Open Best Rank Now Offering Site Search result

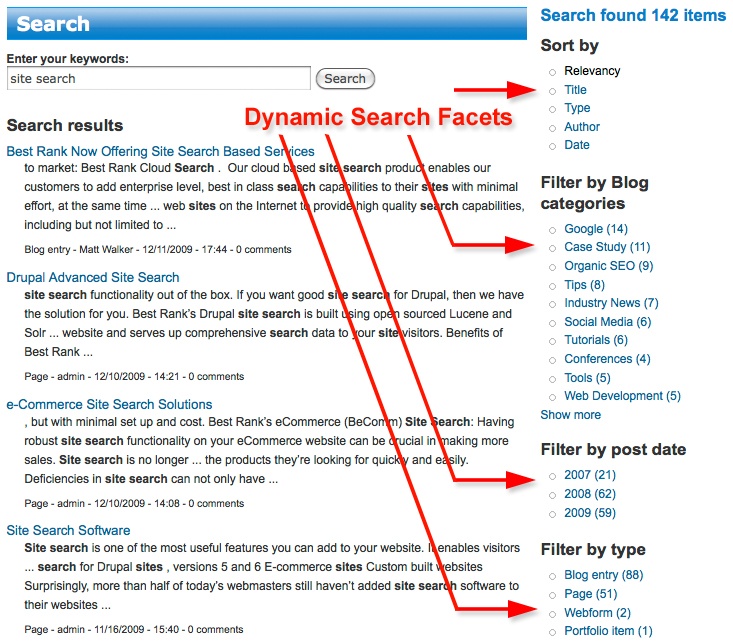click(160, 151)
